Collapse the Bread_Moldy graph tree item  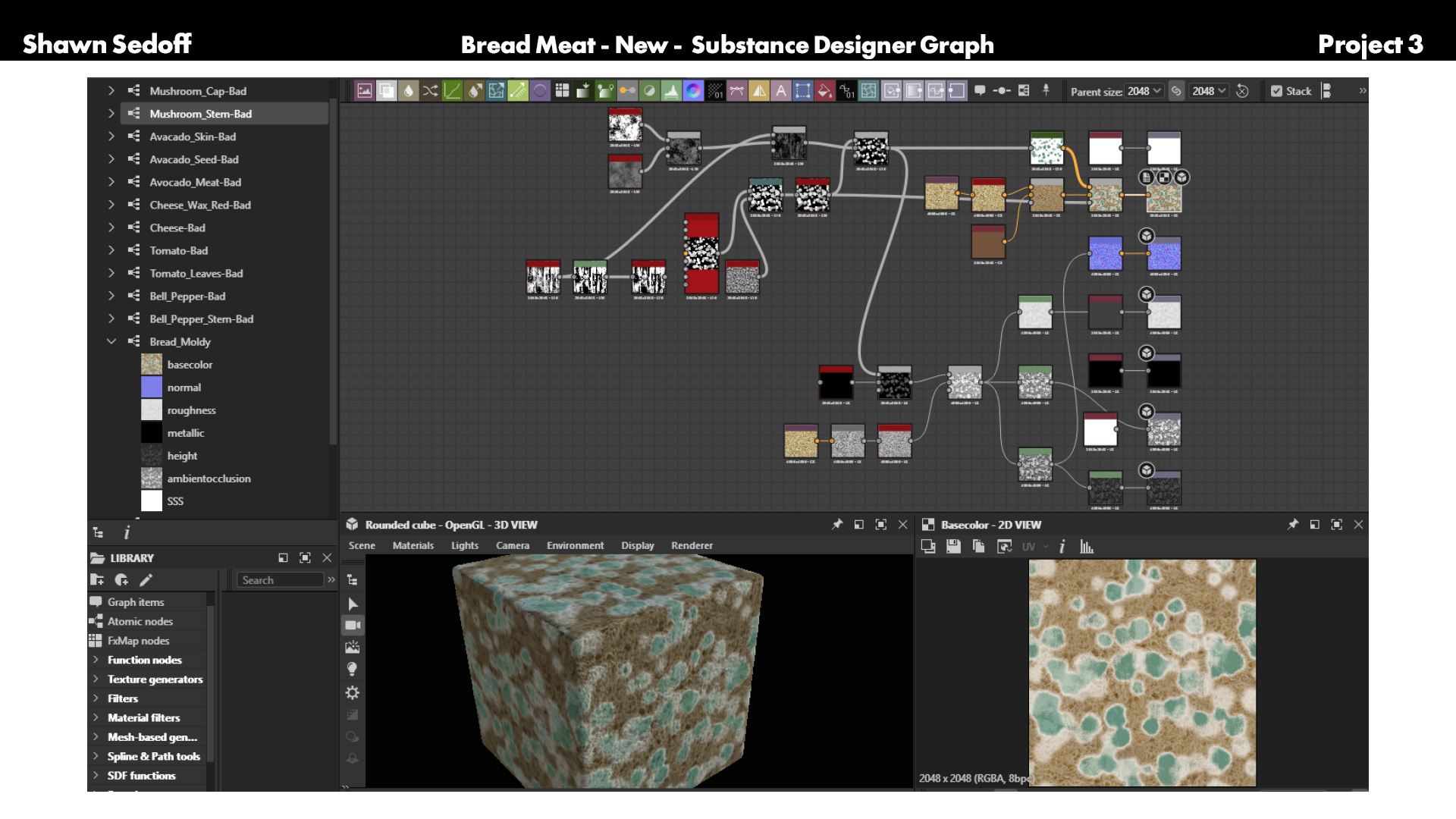click(111, 341)
